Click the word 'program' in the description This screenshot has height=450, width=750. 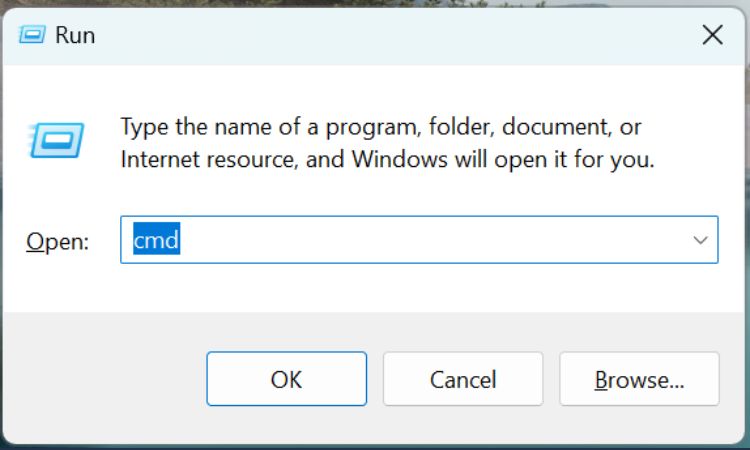[x=374, y=128]
